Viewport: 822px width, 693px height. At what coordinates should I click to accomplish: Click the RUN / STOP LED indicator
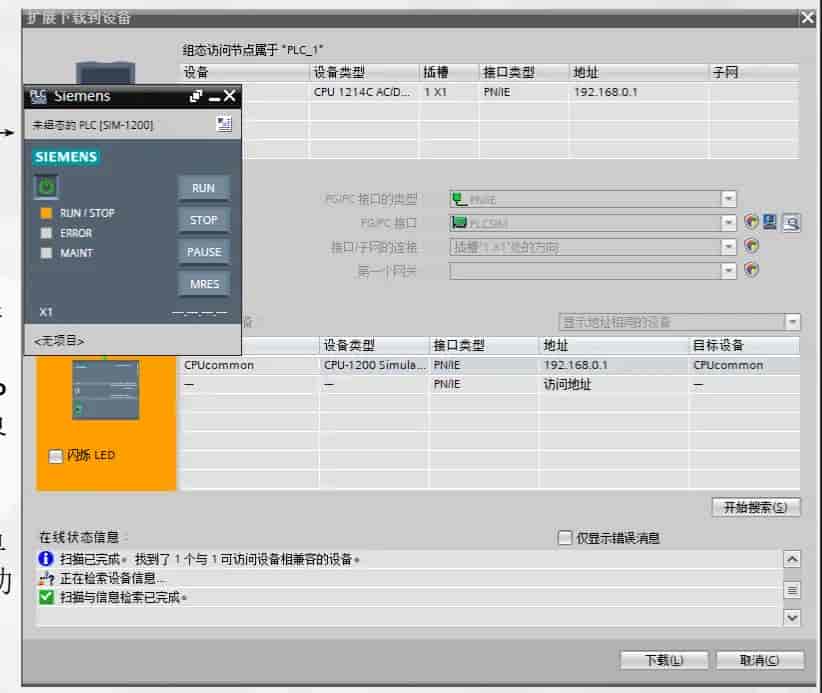point(46,213)
